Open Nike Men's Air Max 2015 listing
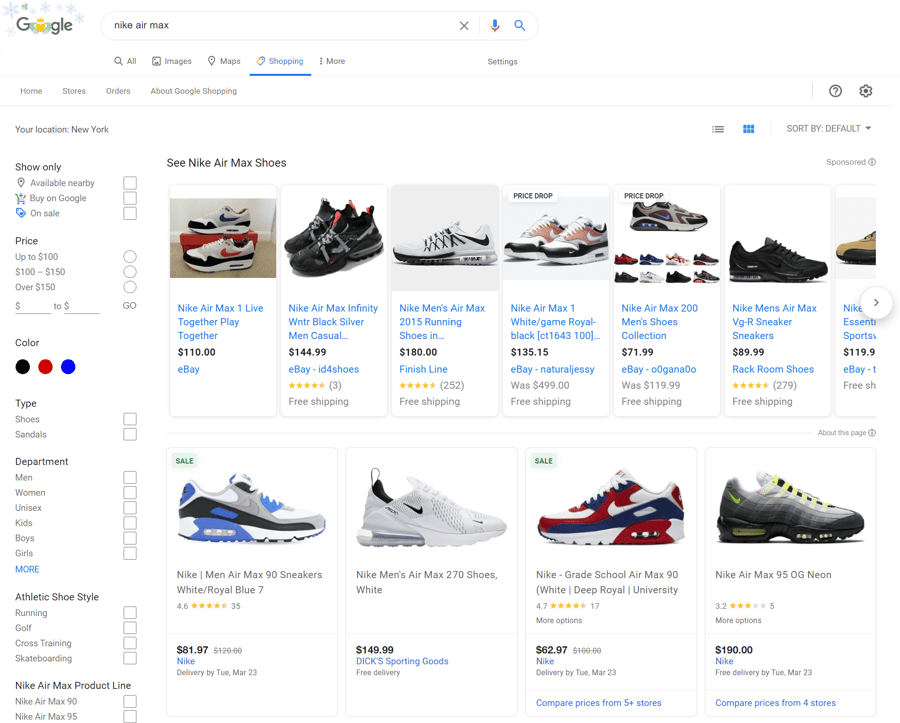Viewport: 900px width, 723px height. click(x=442, y=322)
